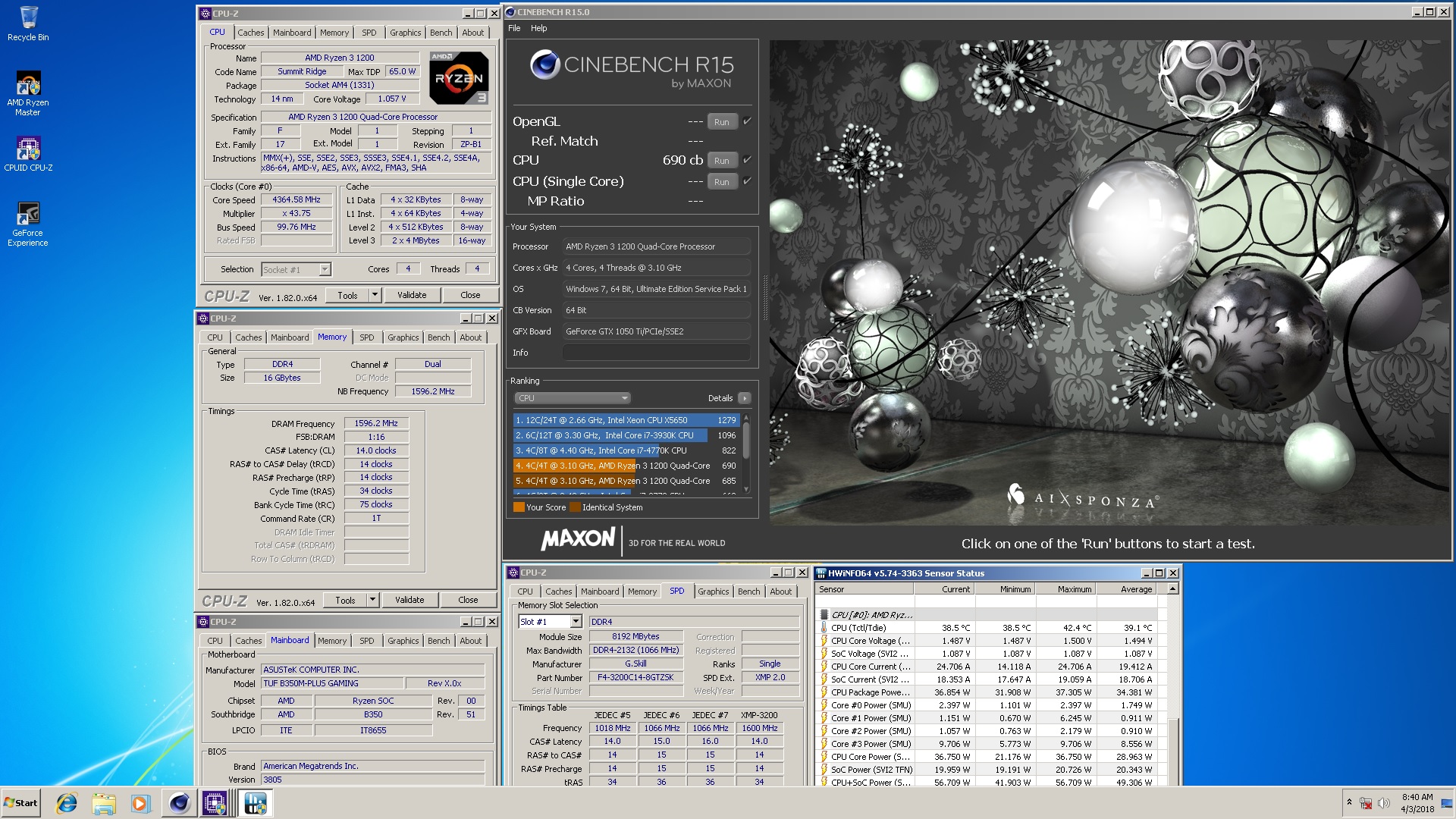Switch to CPU-Z taskbar icon
The width and height of the screenshot is (1456, 819).
point(215,803)
